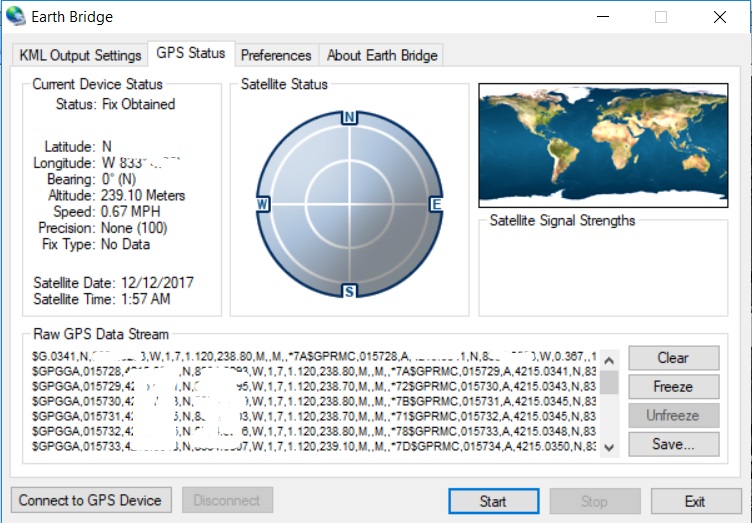This screenshot has height=523, width=752.
Task: Freeze the raw GPS data stream
Action: tap(673, 387)
